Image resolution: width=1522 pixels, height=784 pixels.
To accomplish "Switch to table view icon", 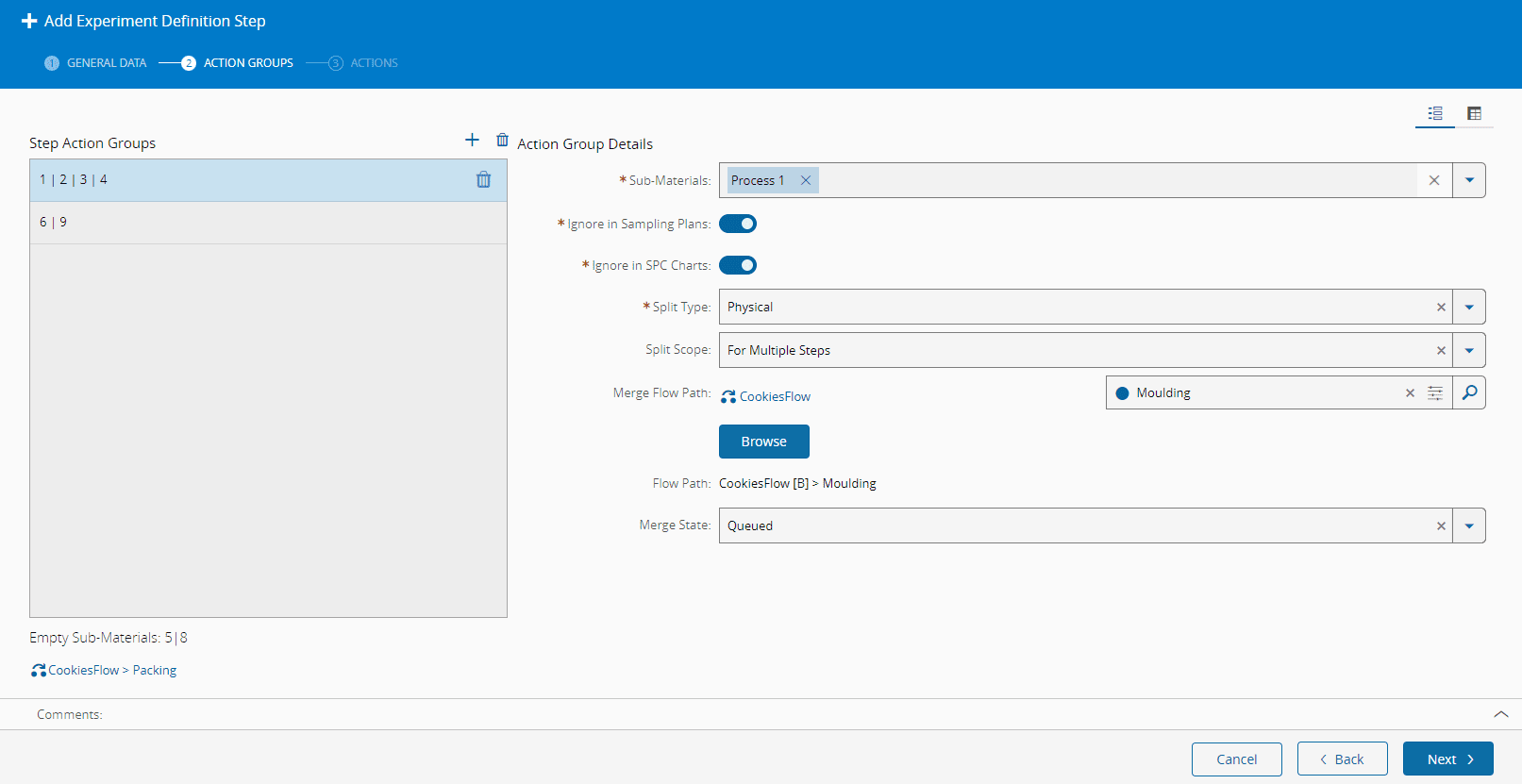I will (1474, 113).
